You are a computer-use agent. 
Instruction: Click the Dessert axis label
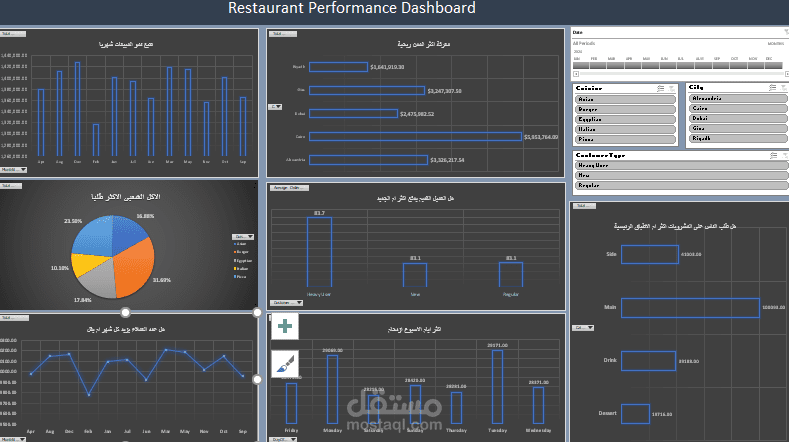[607, 413]
